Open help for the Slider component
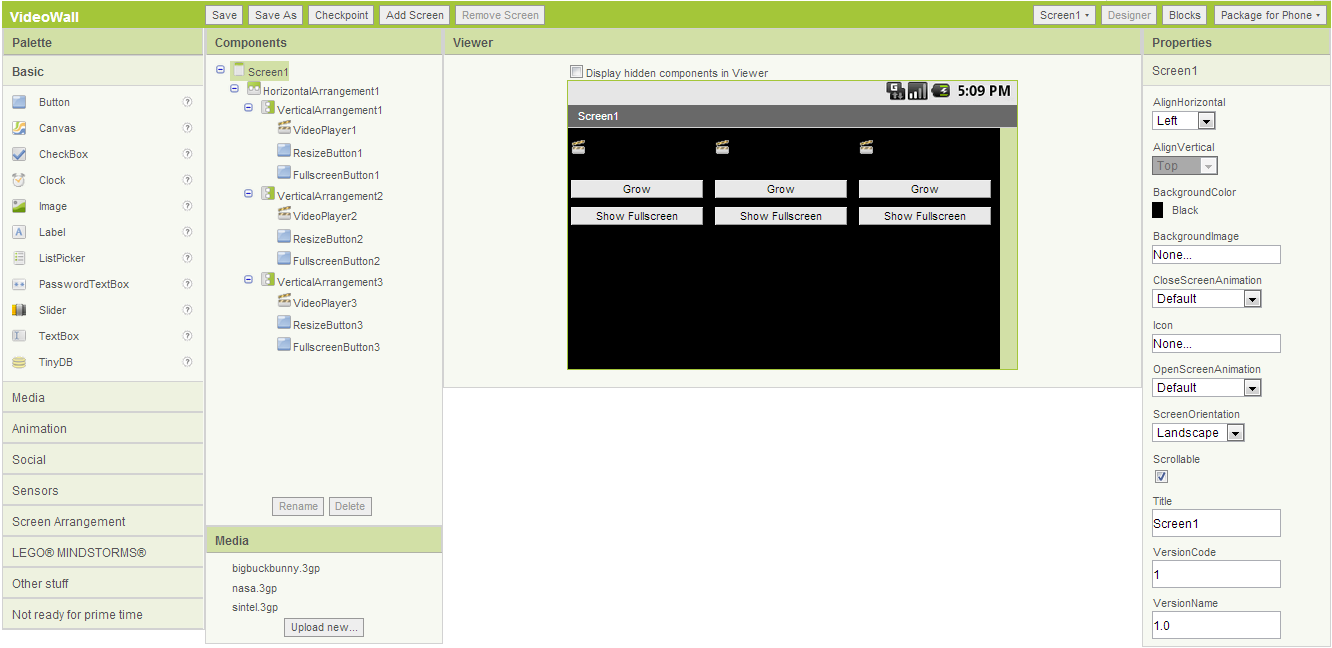The width and height of the screenshot is (1332, 648). pyautogui.click(x=187, y=310)
